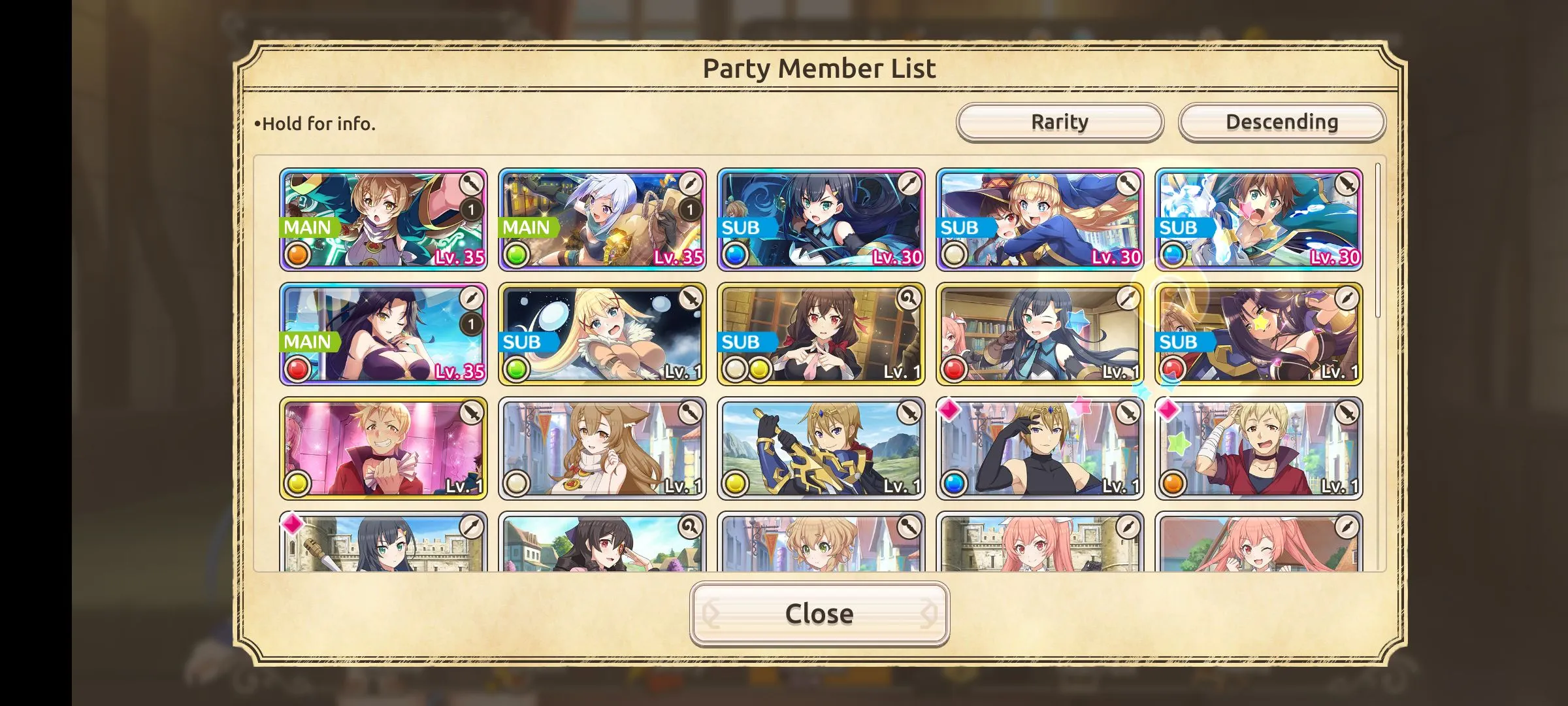Tap the magnifier-like weapon icon on the brown-haired SUB card
Image resolution: width=1568 pixels, height=706 pixels.
click(909, 299)
